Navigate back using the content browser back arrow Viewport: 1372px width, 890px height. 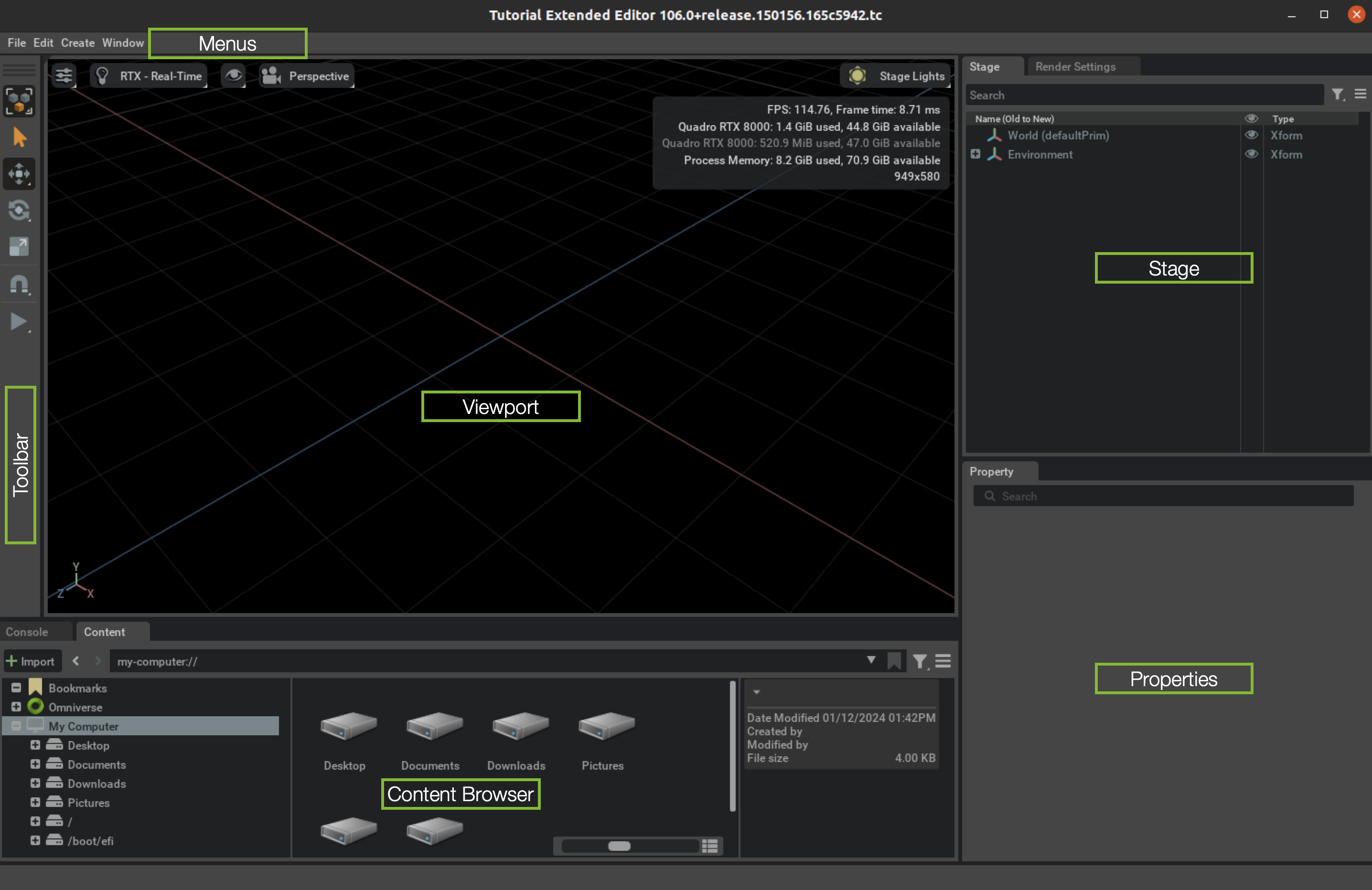click(x=75, y=661)
